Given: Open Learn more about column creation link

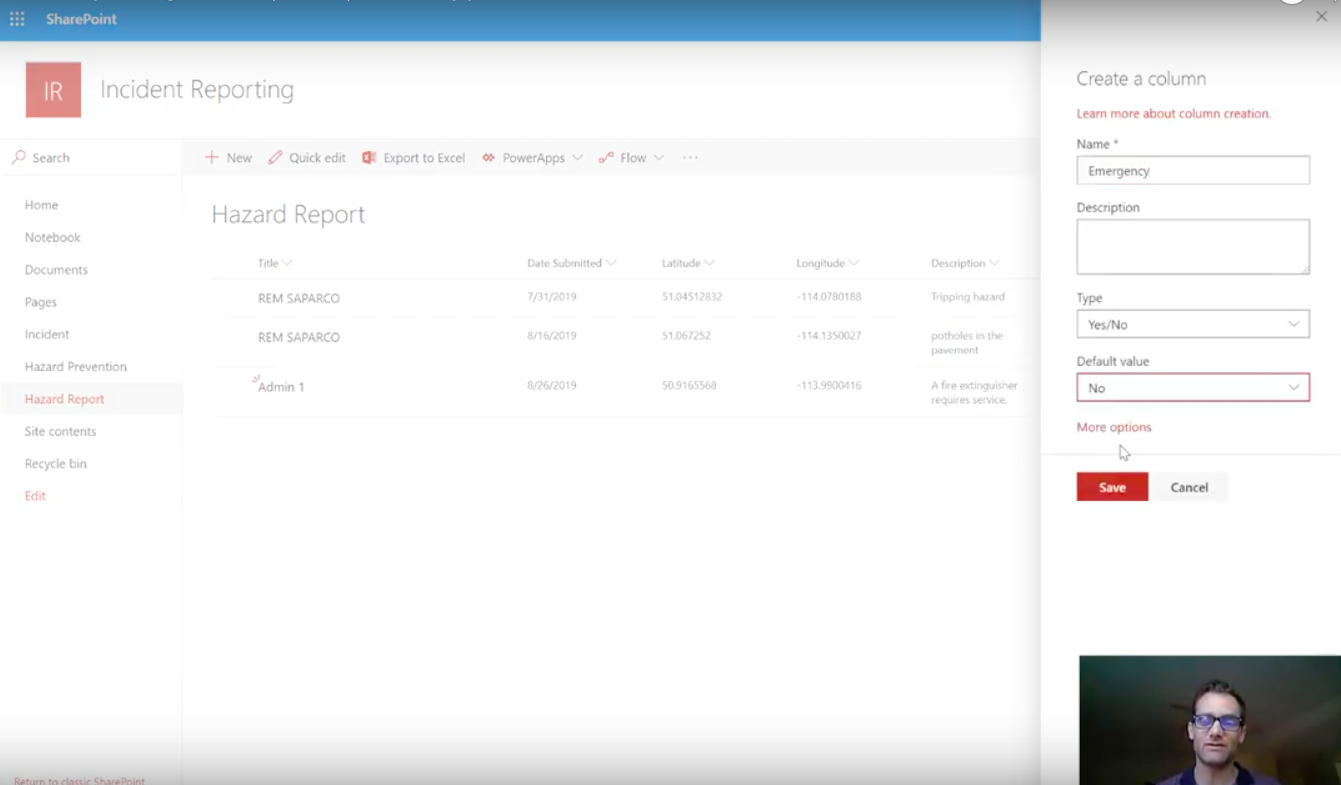Looking at the screenshot, I should coord(1173,114).
